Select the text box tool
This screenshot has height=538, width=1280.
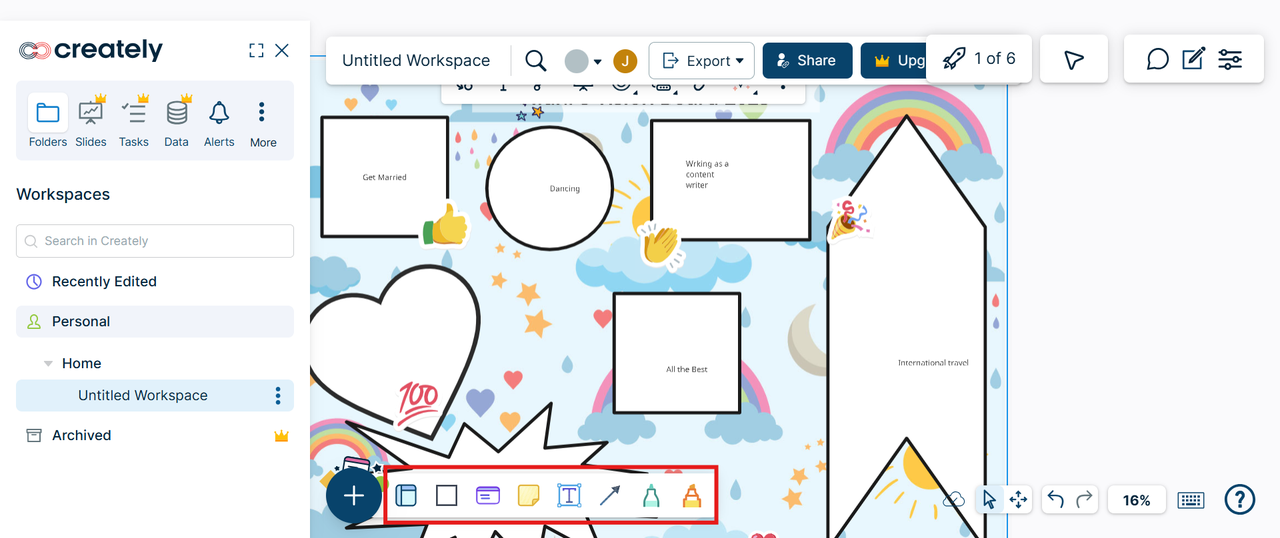(569, 495)
